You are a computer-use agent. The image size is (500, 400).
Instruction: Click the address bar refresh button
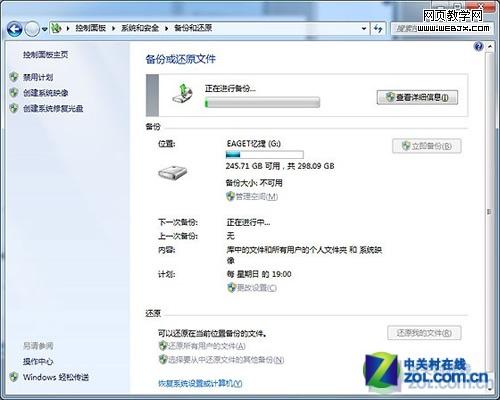pyautogui.click(x=378, y=29)
